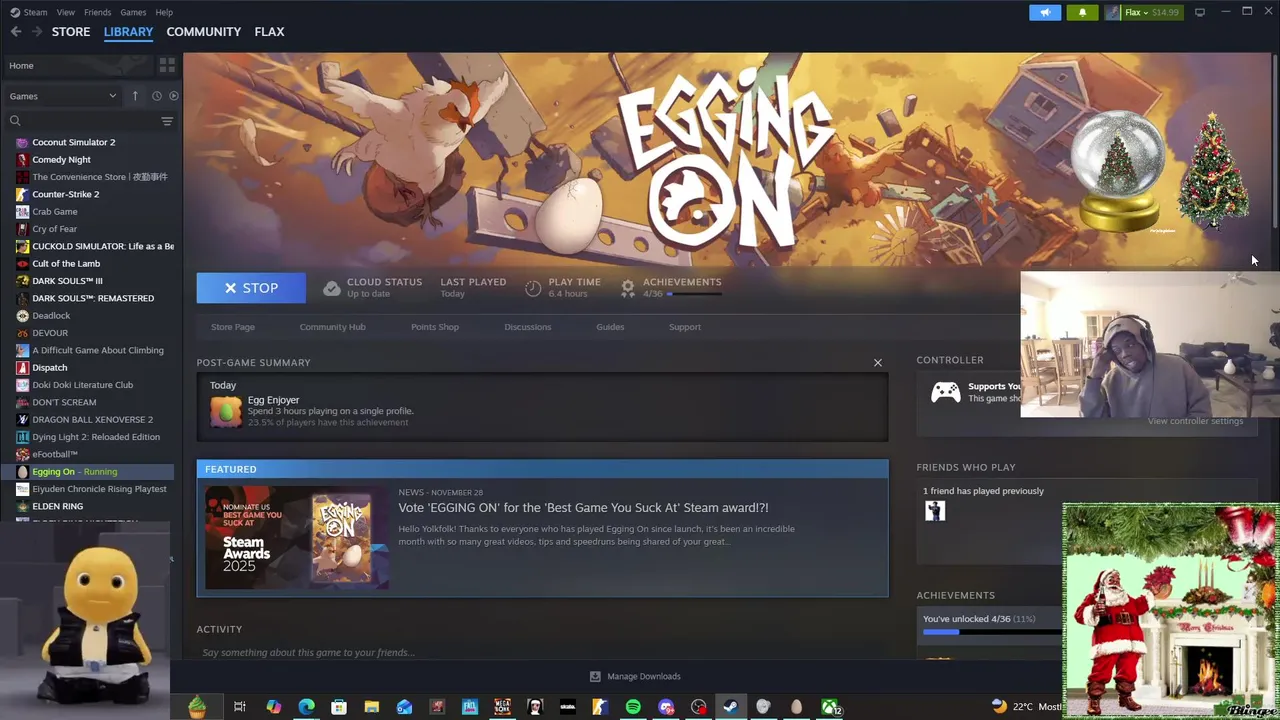Image resolution: width=1280 pixels, height=720 pixels.
Task: Select Deadlock in the game list
Action: [x=51, y=315]
